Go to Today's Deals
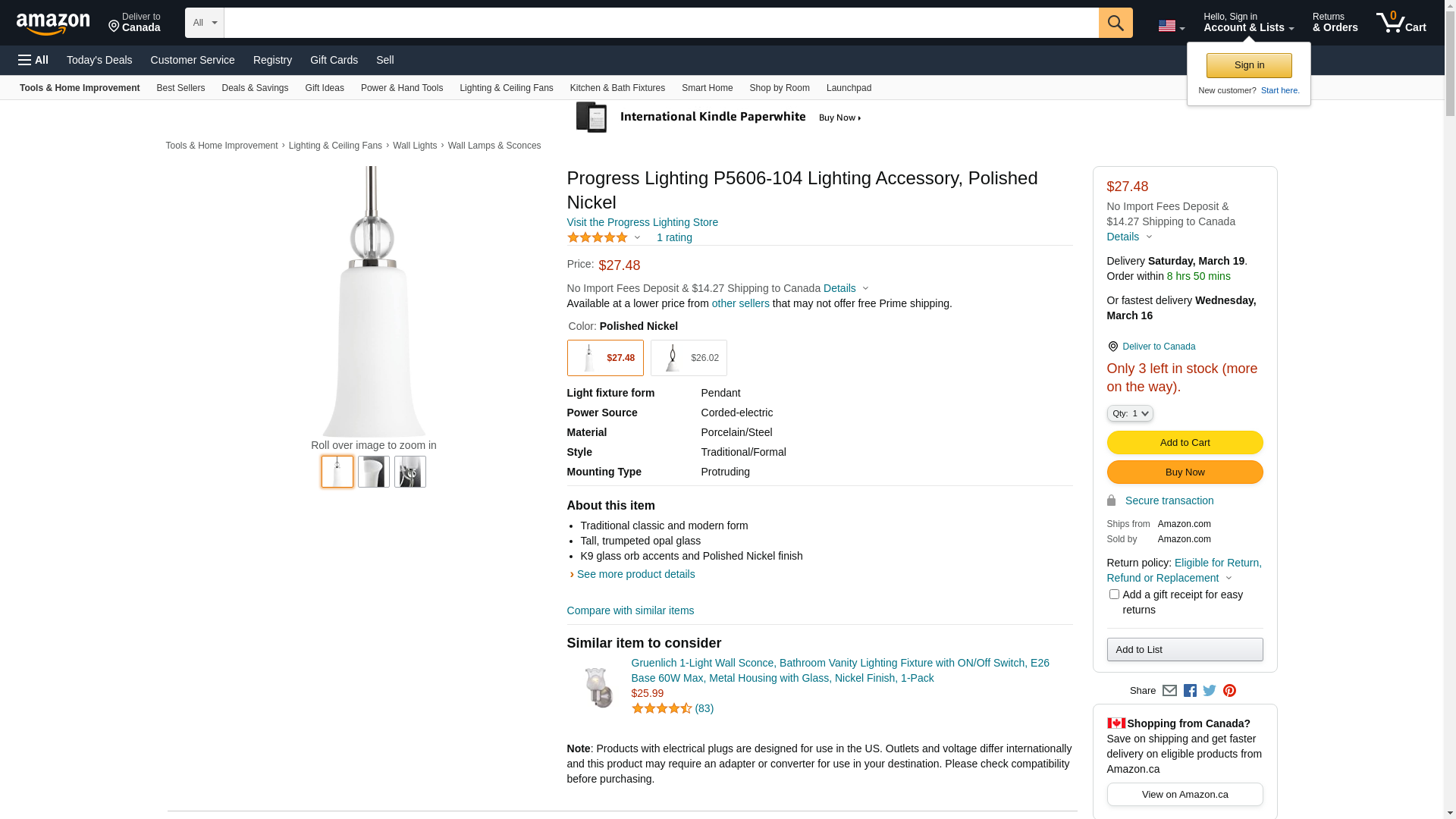The width and height of the screenshot is (1456, 819). 99,60
